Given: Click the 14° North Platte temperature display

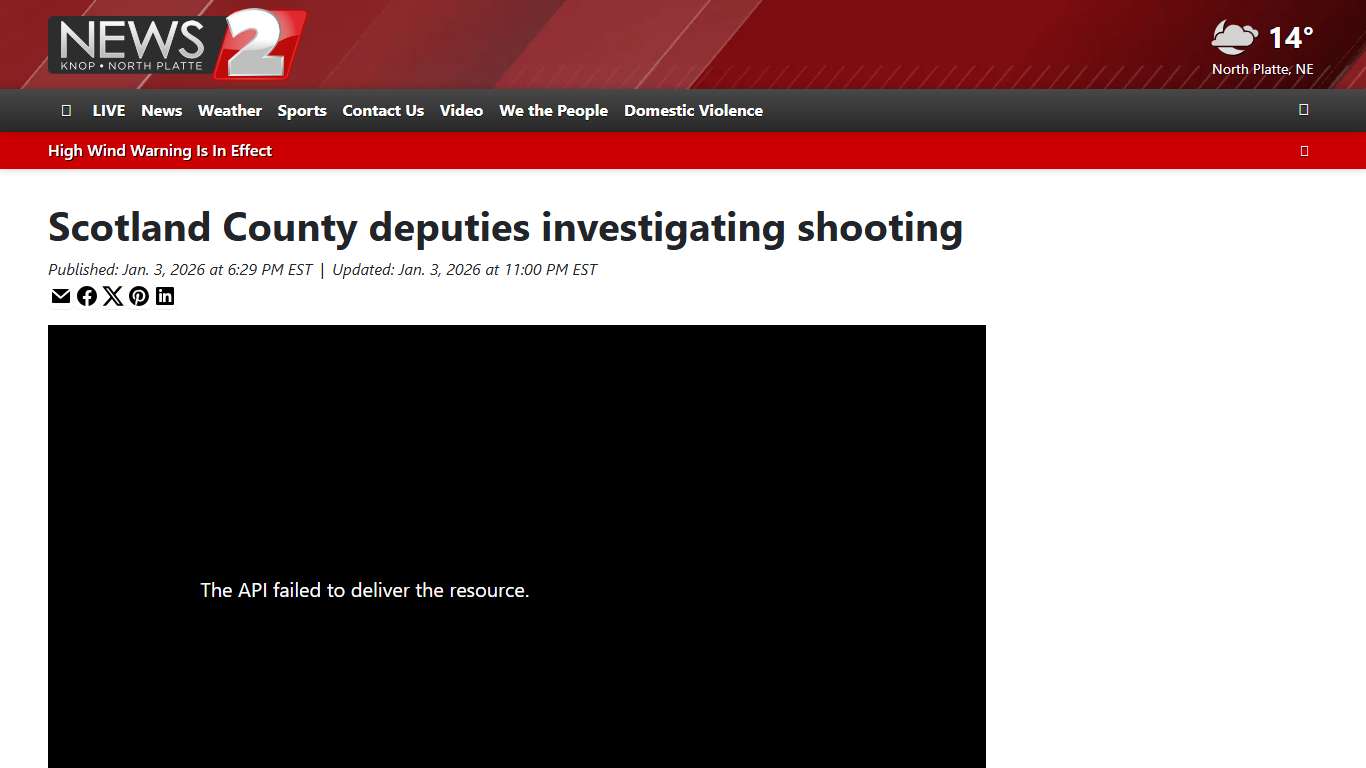Looking at the screenshot, I should click(1290, 38).
